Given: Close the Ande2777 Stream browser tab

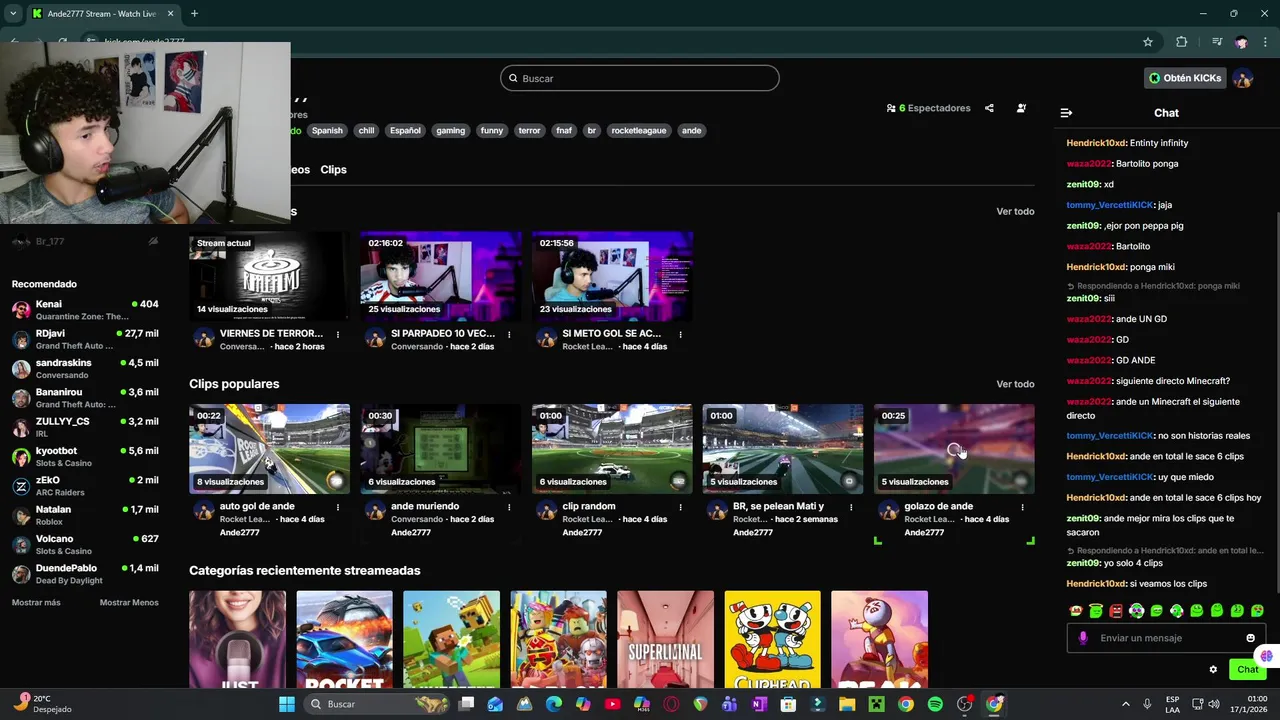Looking at the screenshot, I should pos(170,14).
